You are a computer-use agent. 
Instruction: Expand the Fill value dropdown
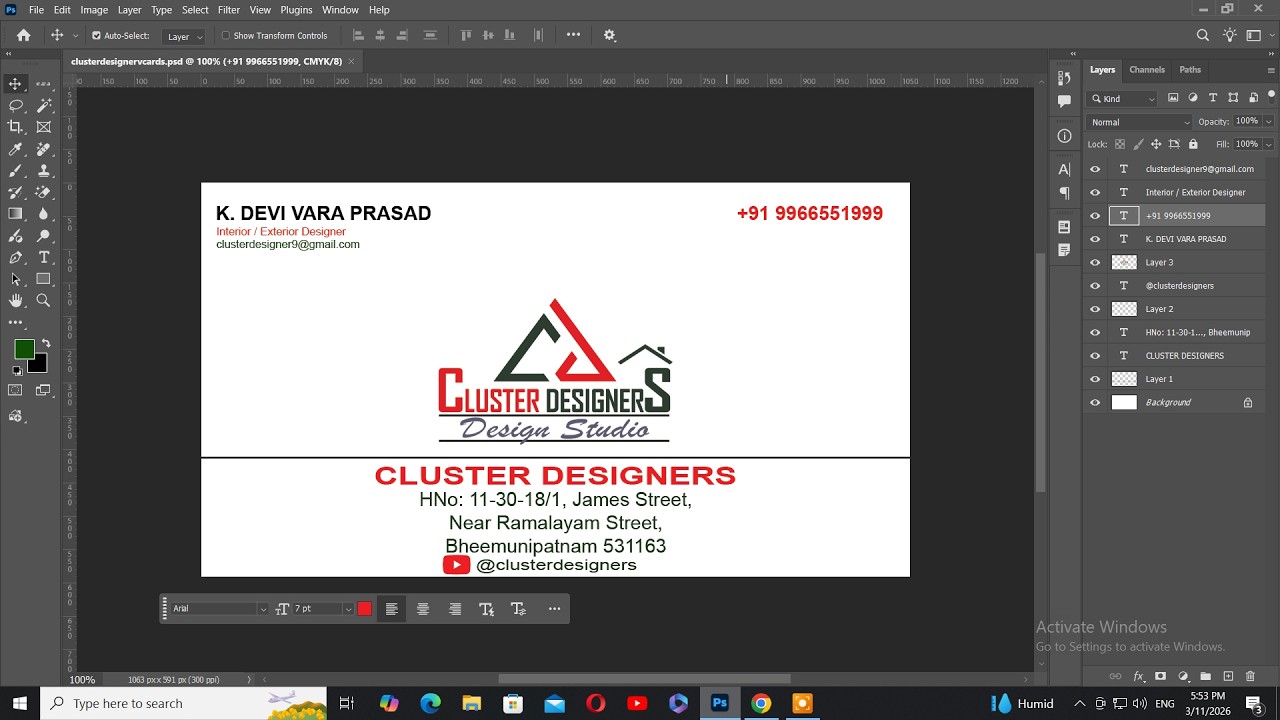pyautogui.click(x=1269, y=144)
